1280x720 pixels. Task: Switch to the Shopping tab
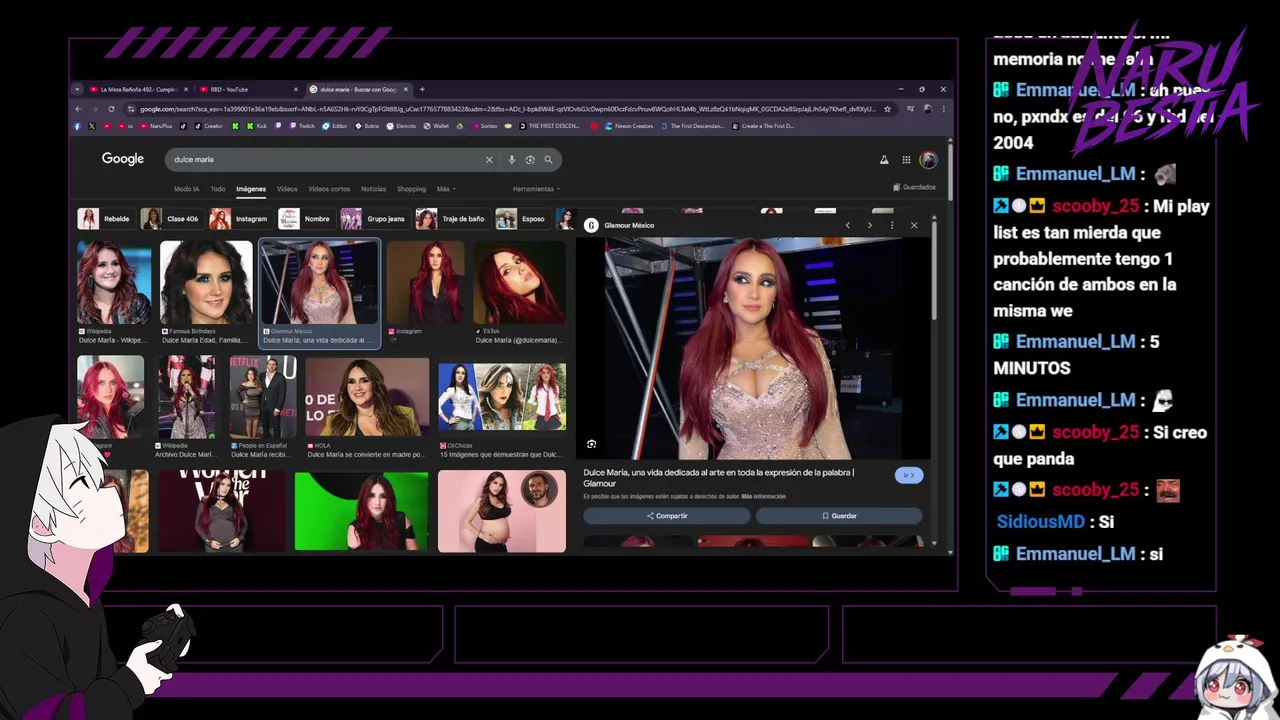click(x=411, y=189)
